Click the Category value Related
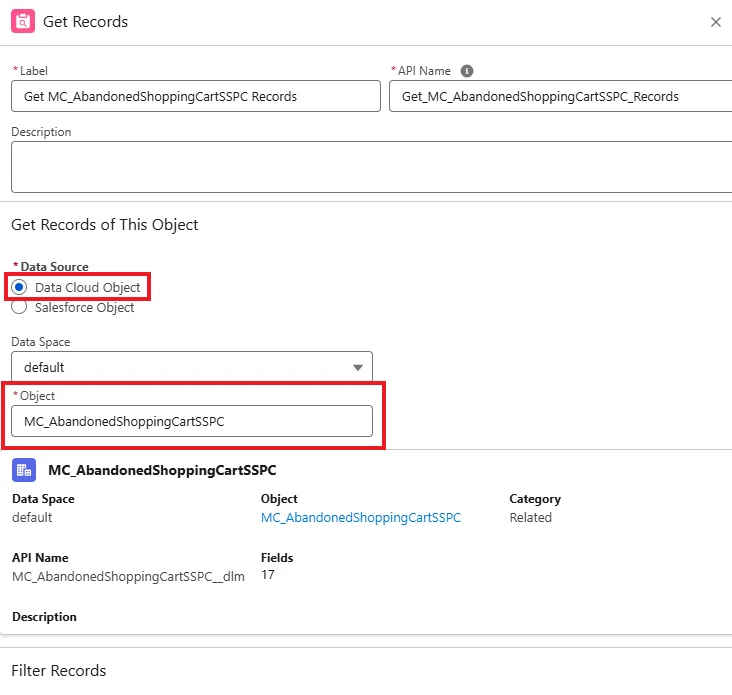The image size is (732, 695). (530, 518)
